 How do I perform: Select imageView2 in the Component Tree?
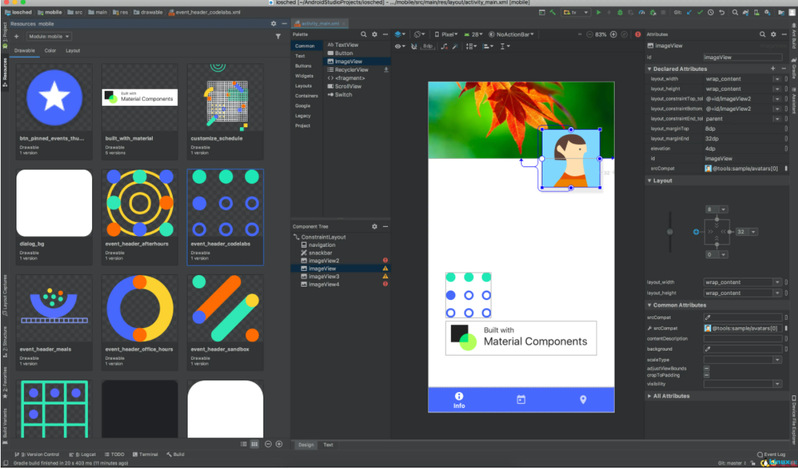pos(323,261)
